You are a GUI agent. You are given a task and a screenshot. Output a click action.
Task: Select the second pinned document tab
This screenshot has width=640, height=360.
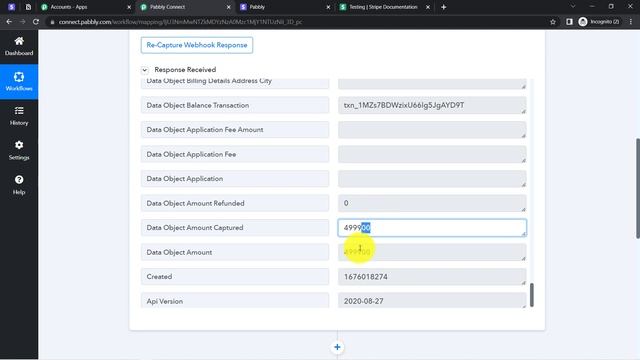pyautogui.click(x=28, y=7)
